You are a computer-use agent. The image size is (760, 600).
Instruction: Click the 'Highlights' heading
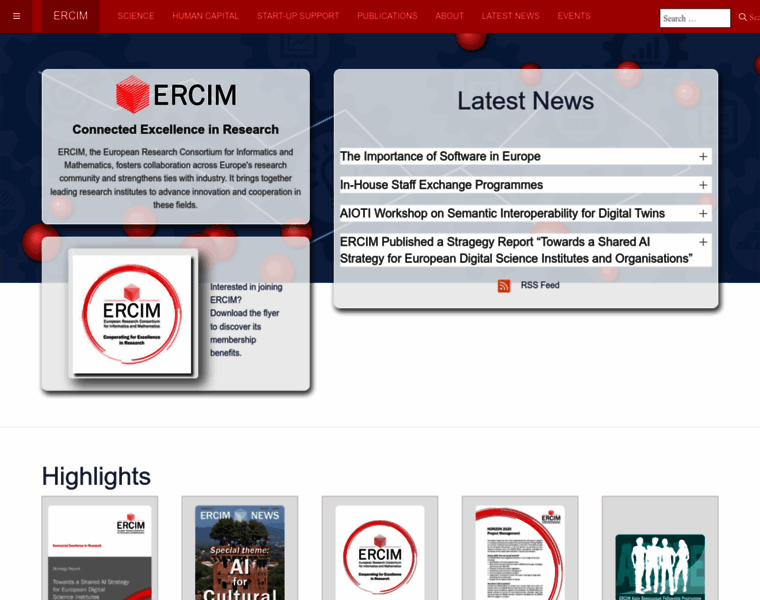96,476
